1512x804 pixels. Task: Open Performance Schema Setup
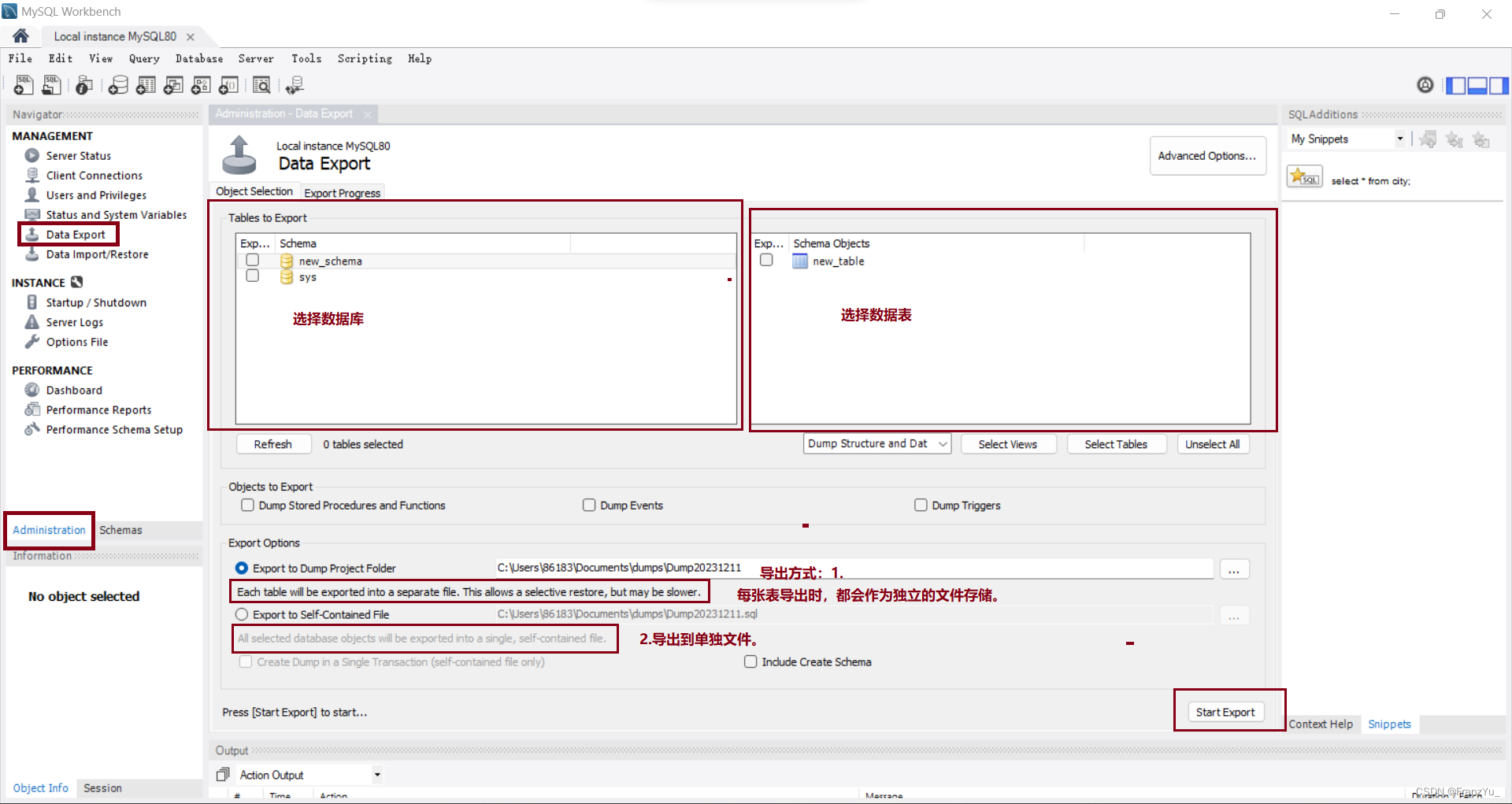[114, 429]
